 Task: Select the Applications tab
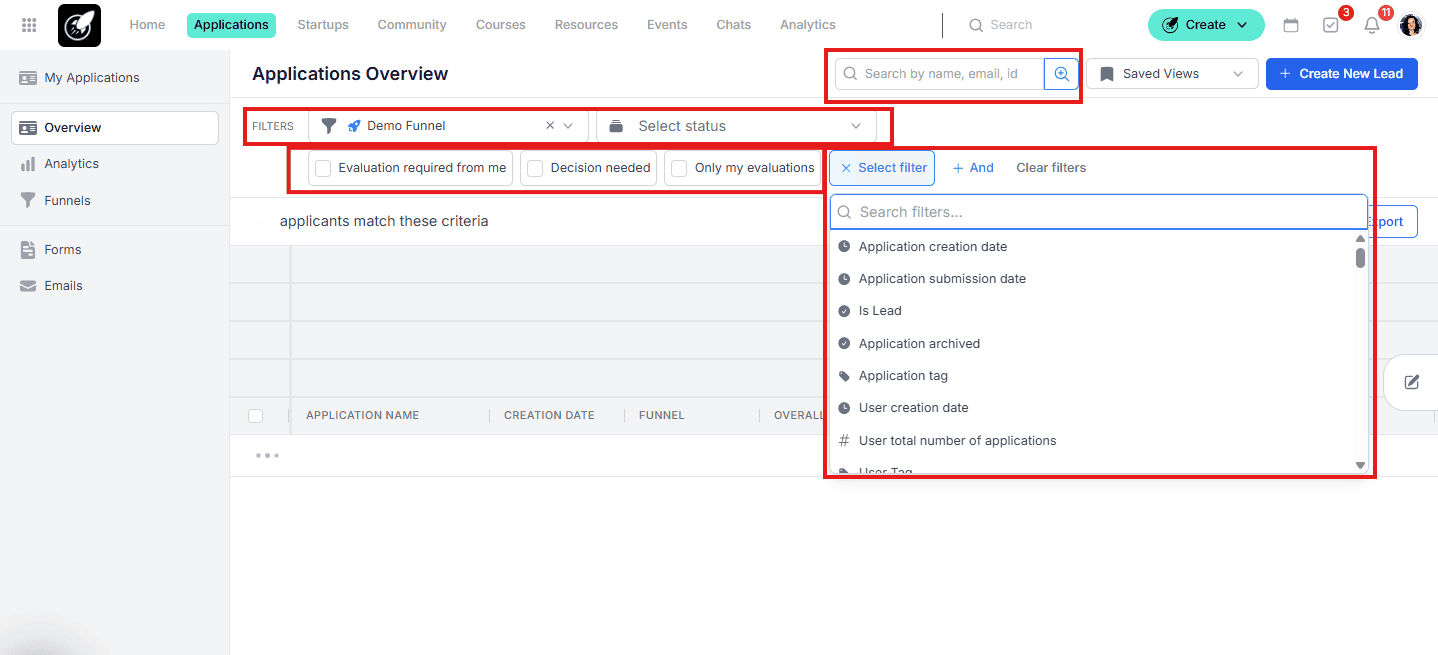(231, 25)
